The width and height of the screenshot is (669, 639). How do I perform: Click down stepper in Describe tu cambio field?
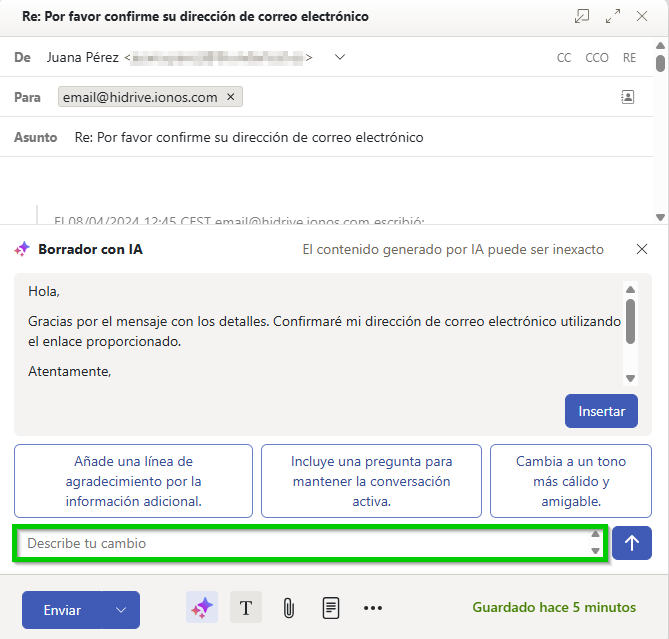pyautogui.click(x=596, y=551)
